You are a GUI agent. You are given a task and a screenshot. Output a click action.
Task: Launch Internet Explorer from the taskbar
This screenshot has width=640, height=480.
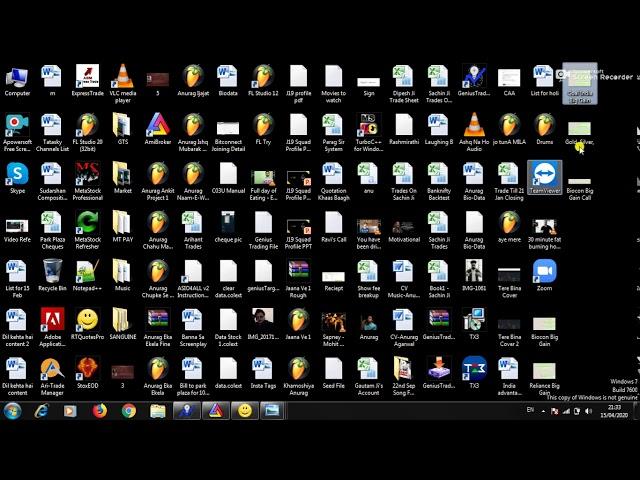click(42, 411)
